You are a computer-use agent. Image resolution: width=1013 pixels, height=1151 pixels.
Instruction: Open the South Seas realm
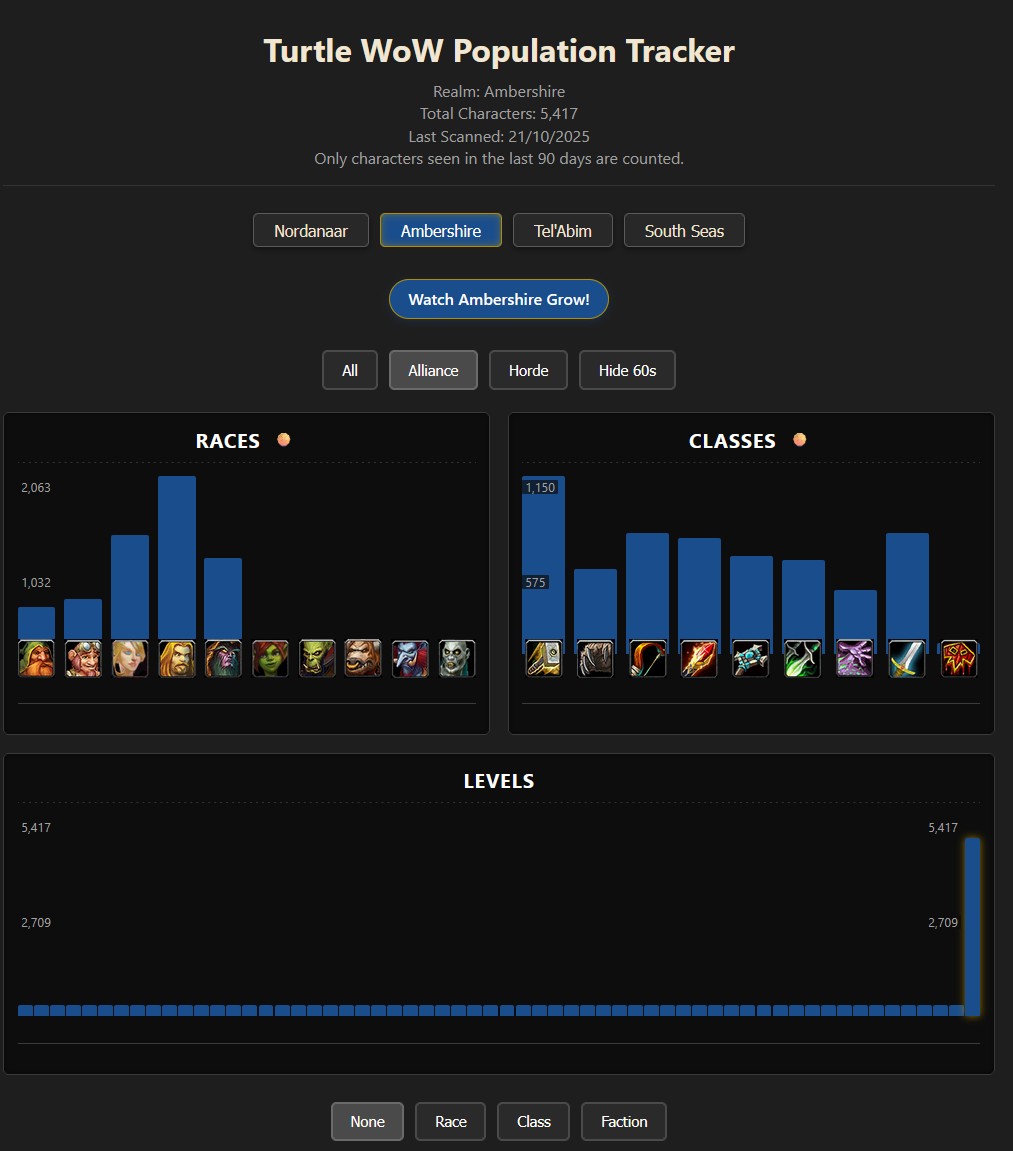click(x=684, y=230)
